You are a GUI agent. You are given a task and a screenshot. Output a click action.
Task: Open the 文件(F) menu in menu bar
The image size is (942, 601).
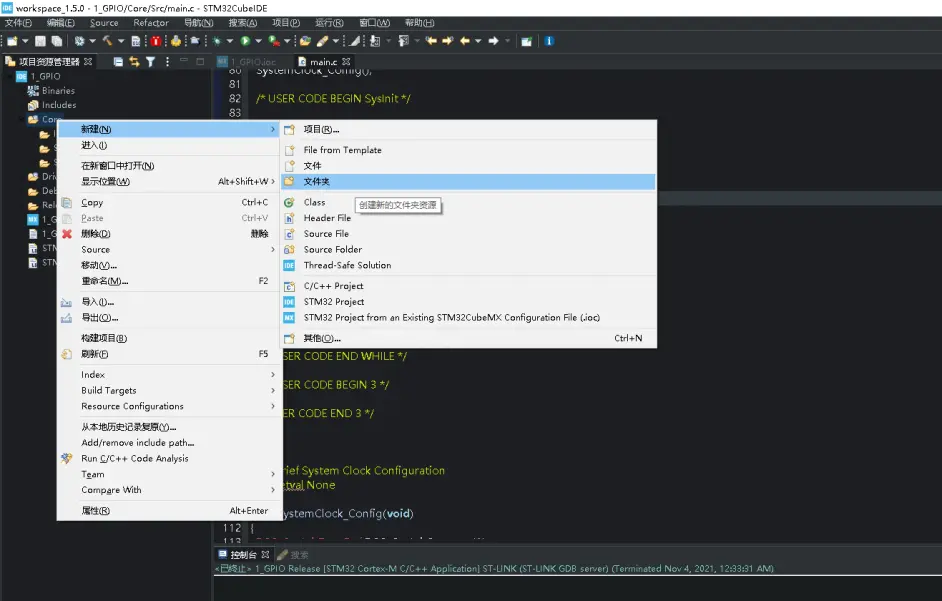18,23
